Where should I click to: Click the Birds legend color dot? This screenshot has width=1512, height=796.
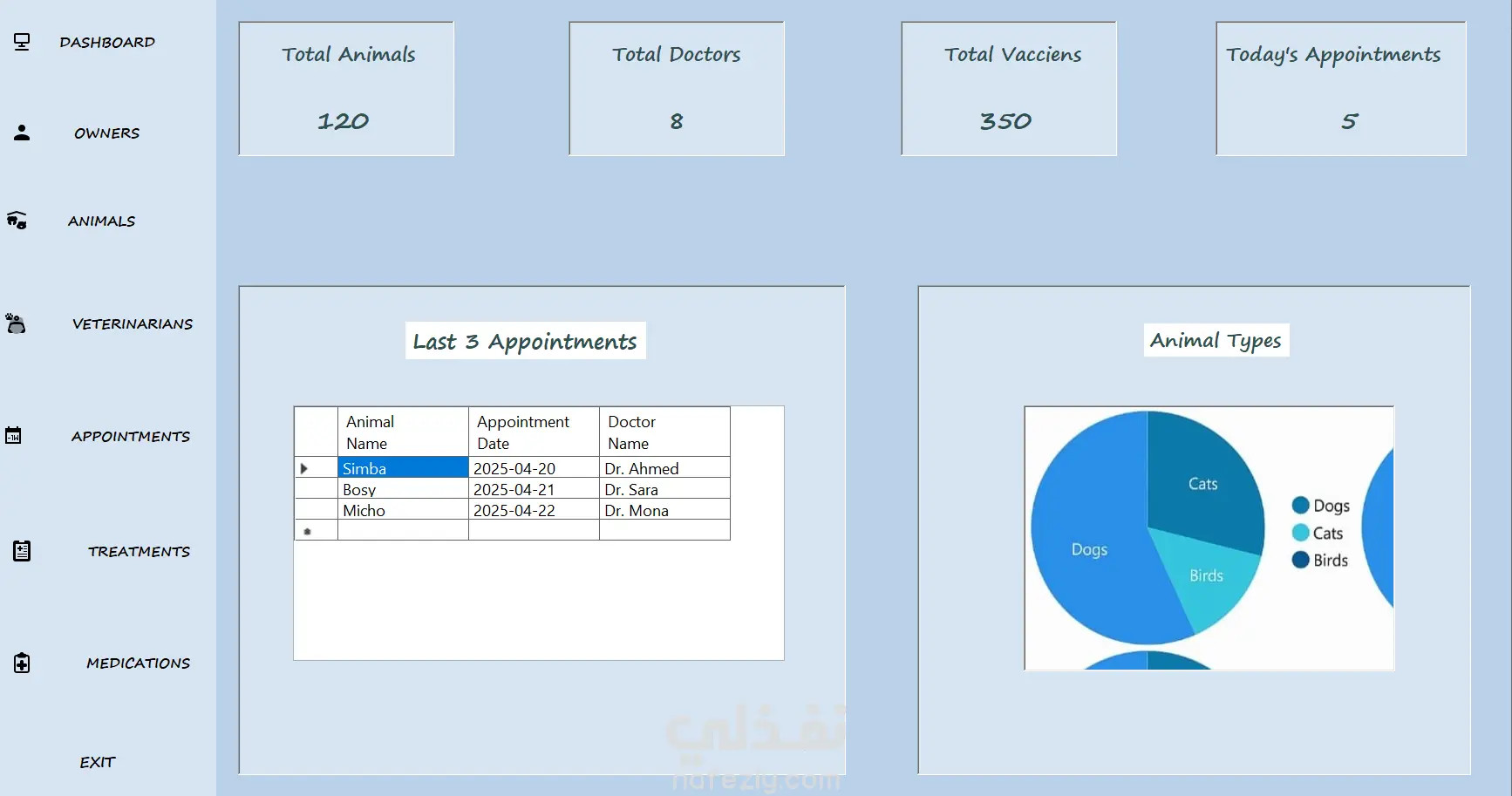[1301, 560]
